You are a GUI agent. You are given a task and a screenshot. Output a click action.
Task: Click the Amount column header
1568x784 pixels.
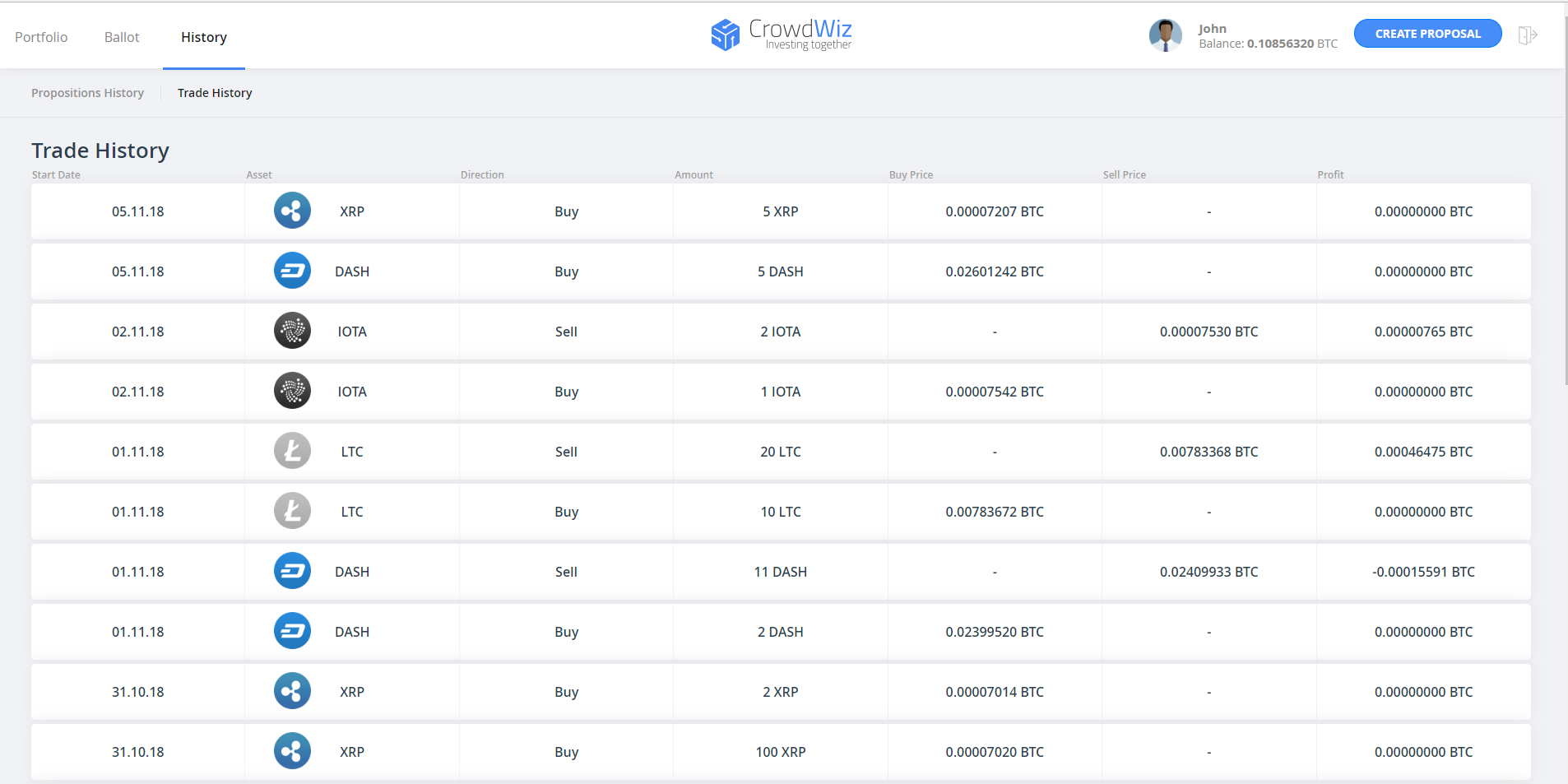coord(694,174)
